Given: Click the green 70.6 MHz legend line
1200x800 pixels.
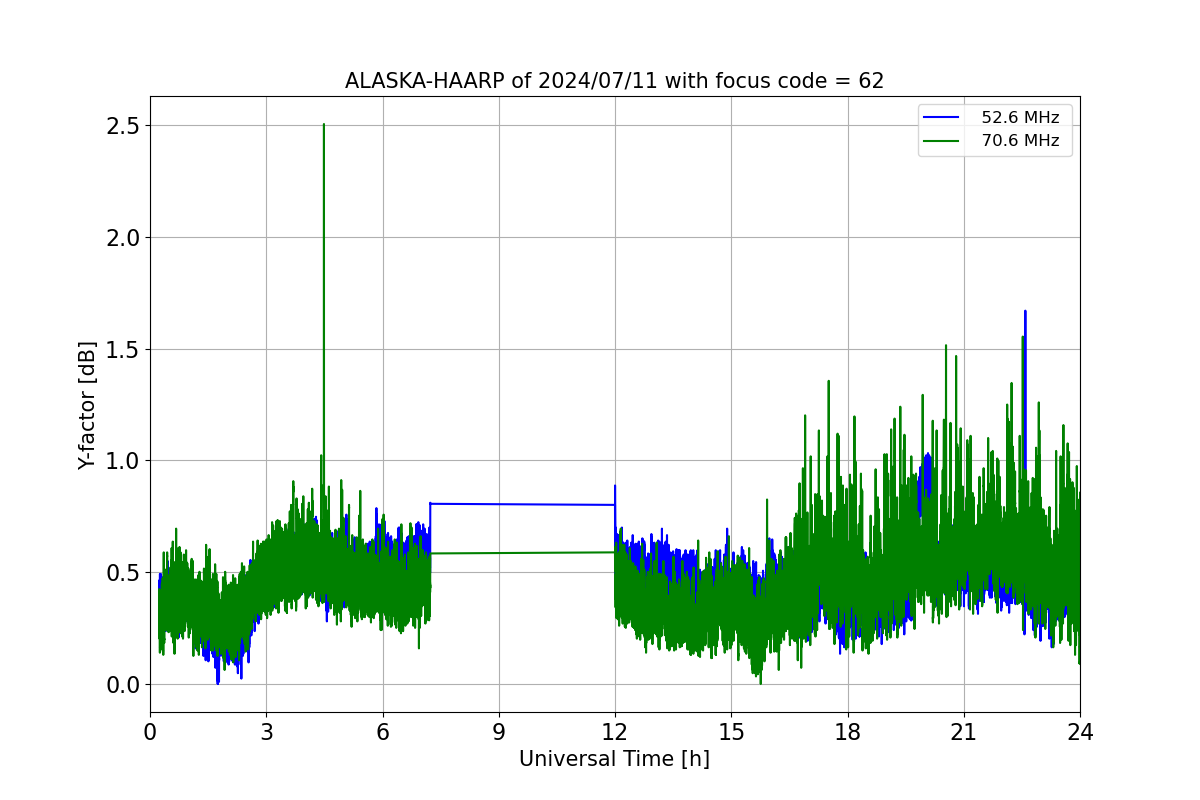Looking at the screenshot, I should pyautogui.click(x=943, y=141).
